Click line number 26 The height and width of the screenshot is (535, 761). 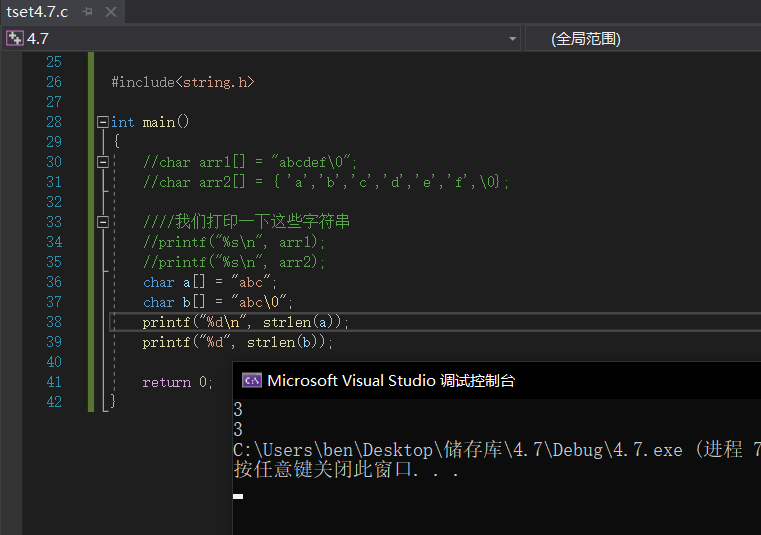[x=54, y=82]
